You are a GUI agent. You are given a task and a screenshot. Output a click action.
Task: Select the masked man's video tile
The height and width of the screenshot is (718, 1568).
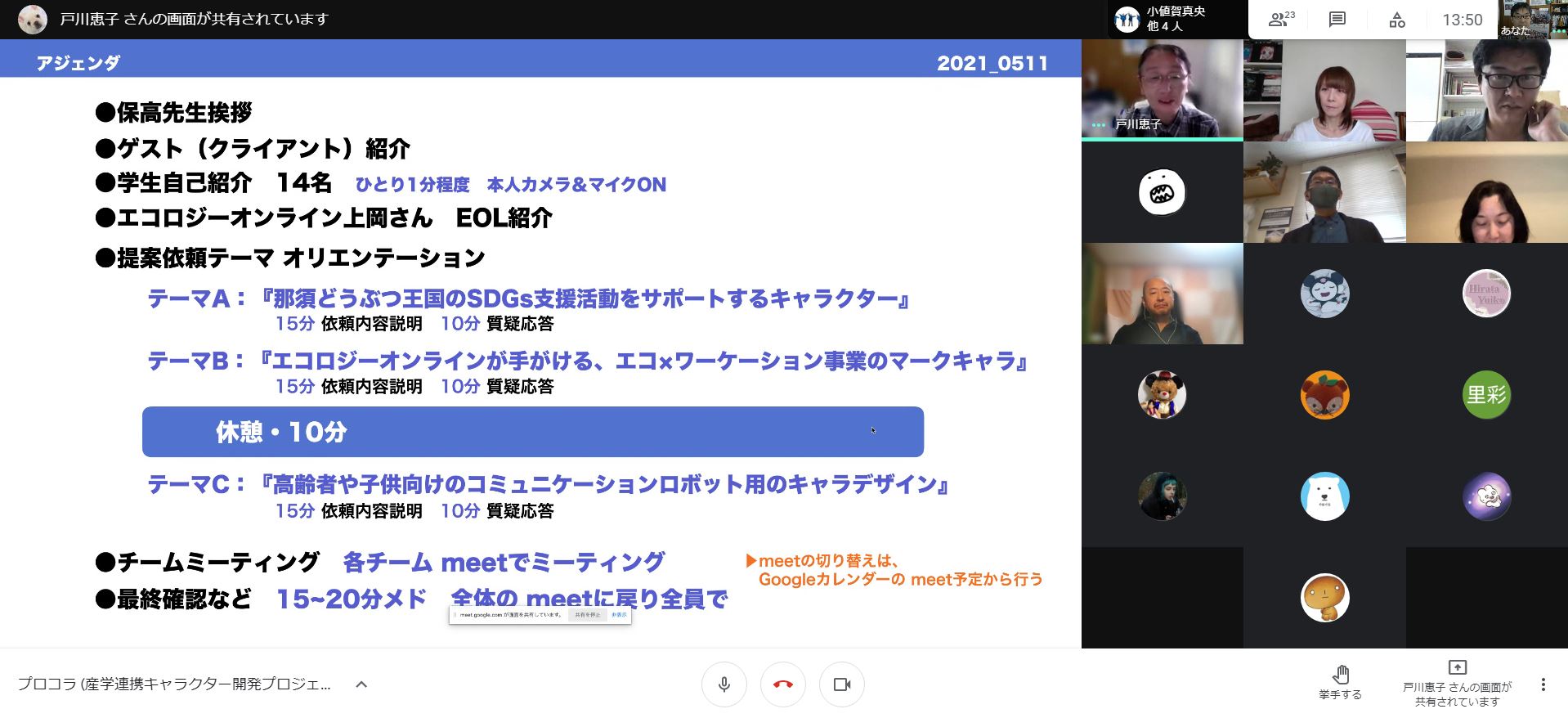click(x=1324, y=191)
